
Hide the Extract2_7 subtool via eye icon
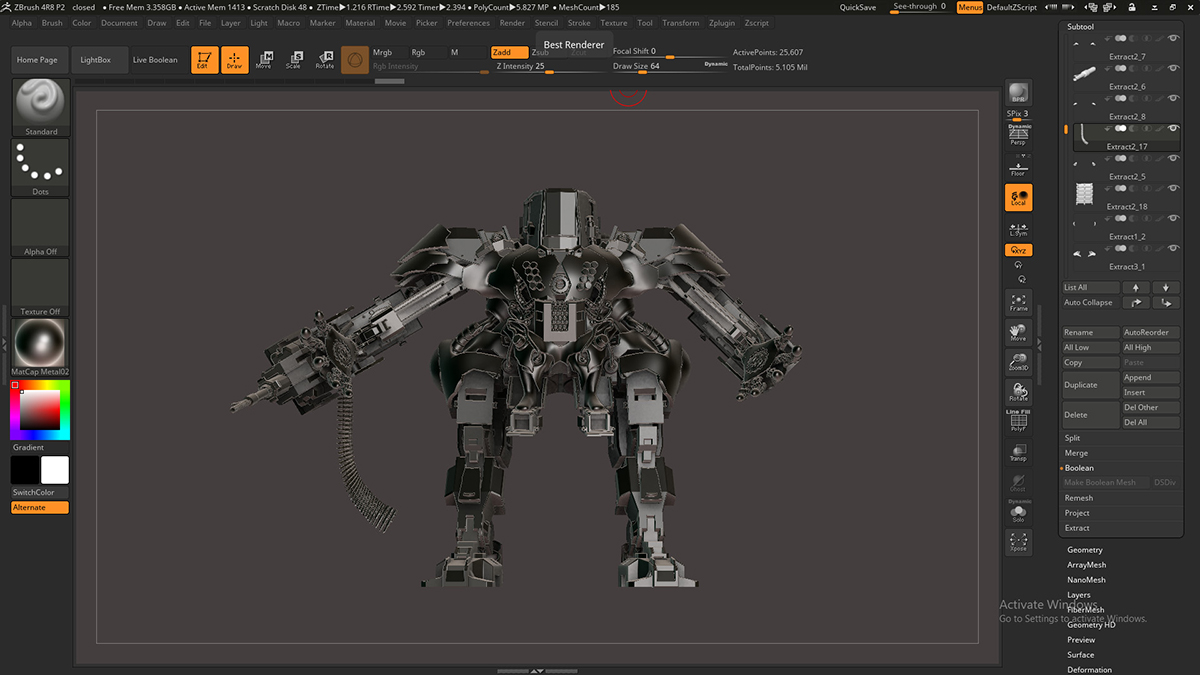(1172, 39)
